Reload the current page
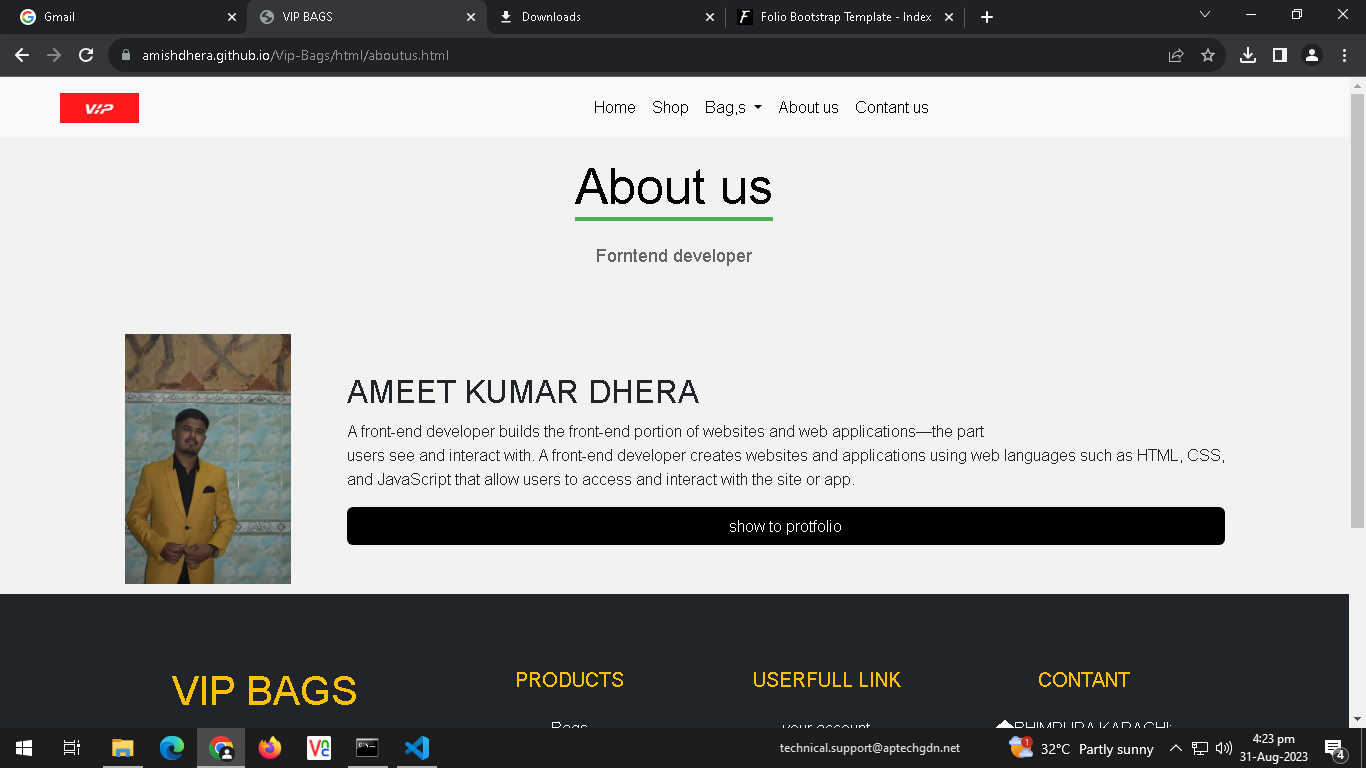The height and width of the screenshot is (768, 1366). pyautogui.click(x=85, y=55)
